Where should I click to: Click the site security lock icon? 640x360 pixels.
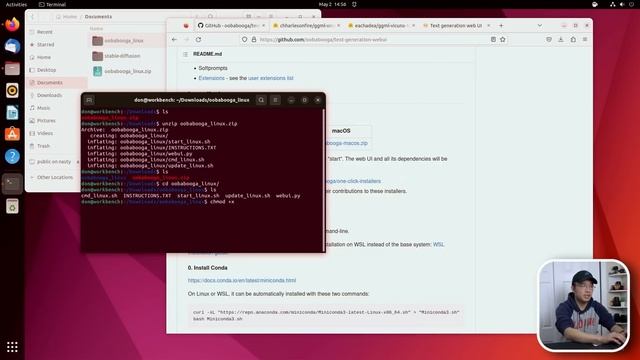pos(253,40)
